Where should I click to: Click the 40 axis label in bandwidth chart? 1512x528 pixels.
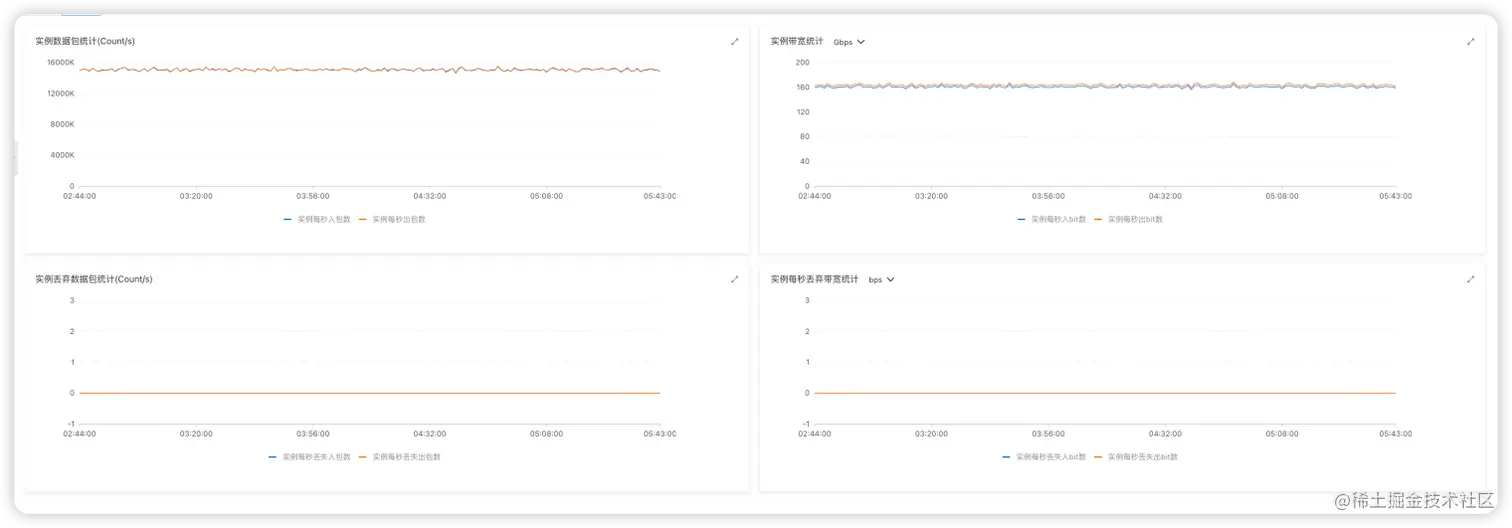[x=804, y=161]
